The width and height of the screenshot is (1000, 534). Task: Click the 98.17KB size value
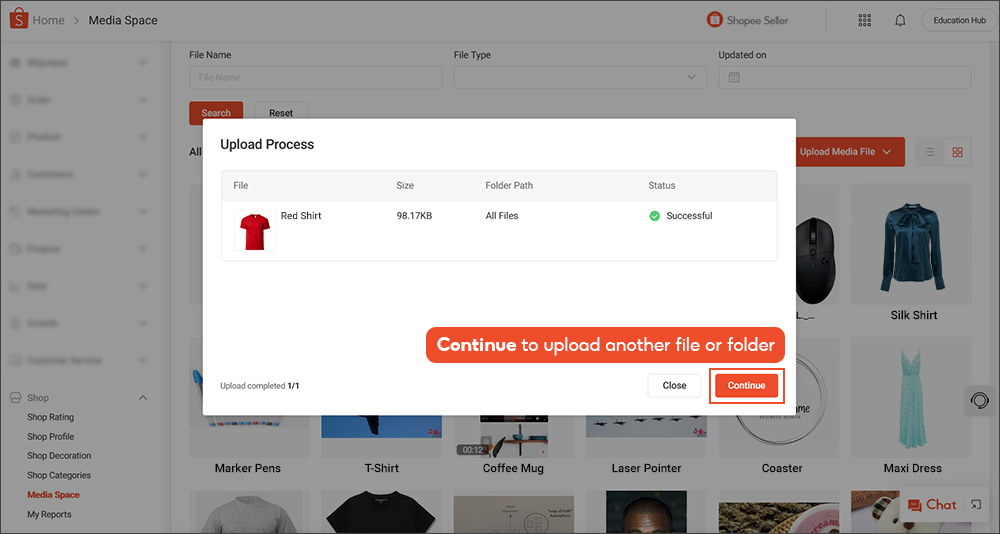(414, 216)
